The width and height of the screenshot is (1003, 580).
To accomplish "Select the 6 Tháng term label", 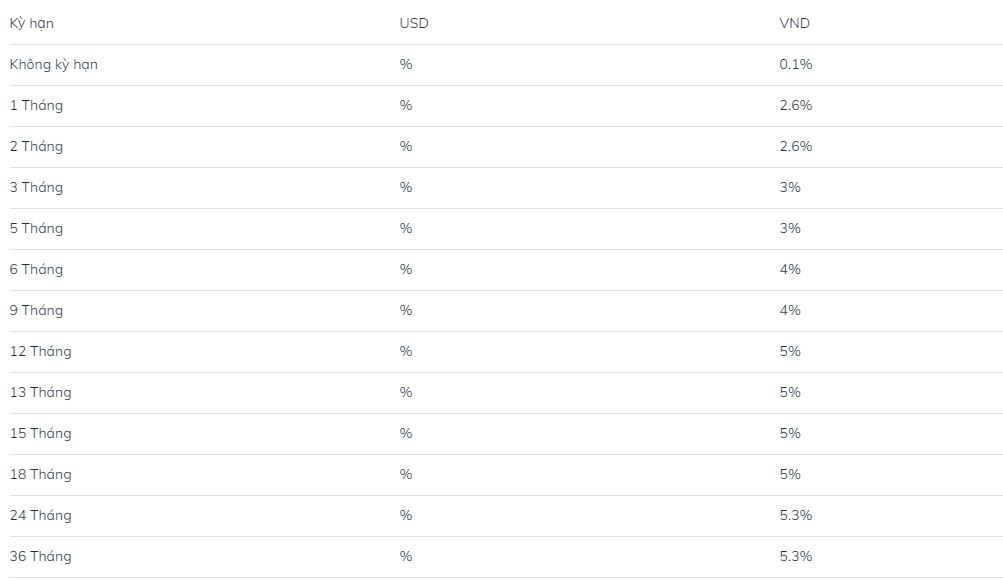I will (36, 269).
